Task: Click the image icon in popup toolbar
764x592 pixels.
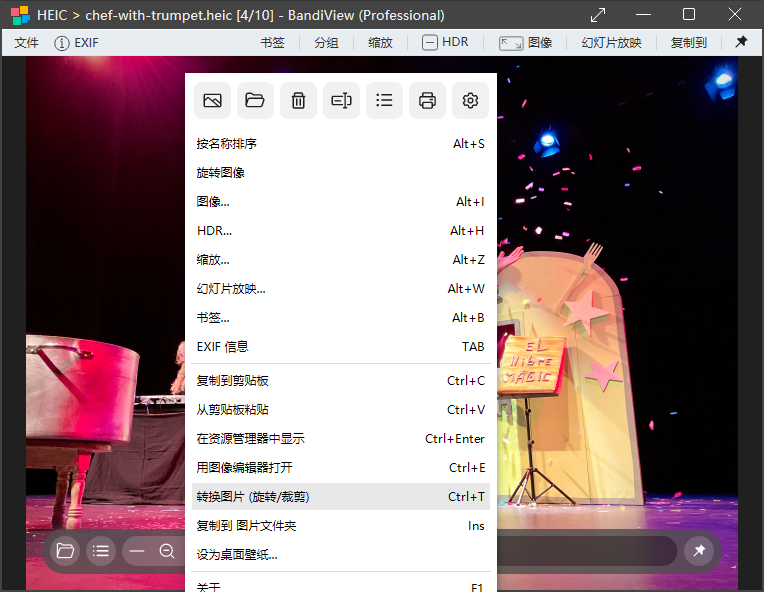Action: 212,100
